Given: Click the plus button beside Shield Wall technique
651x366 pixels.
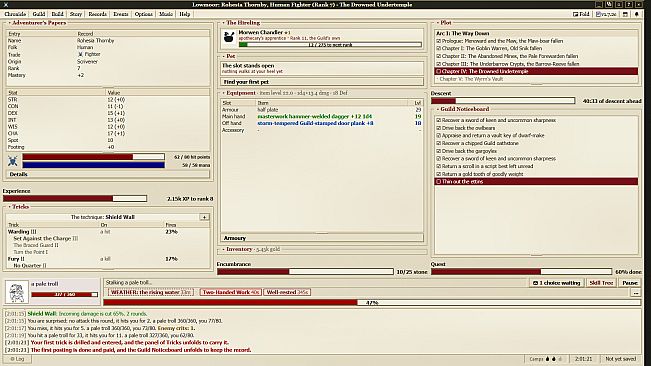Looking at the screenshot, I should tap(204, 217).
